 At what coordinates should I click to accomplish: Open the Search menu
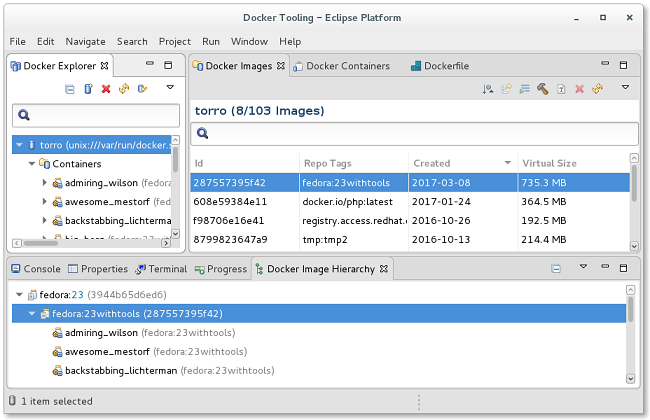pos(132,41)
